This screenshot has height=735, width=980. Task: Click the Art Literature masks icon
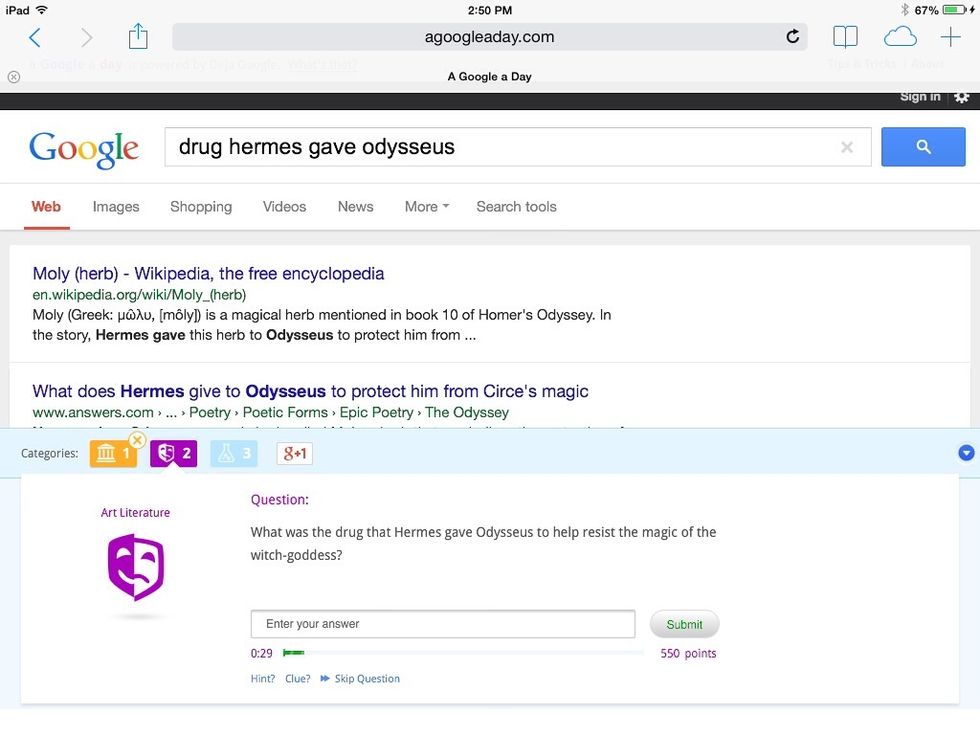136,567
